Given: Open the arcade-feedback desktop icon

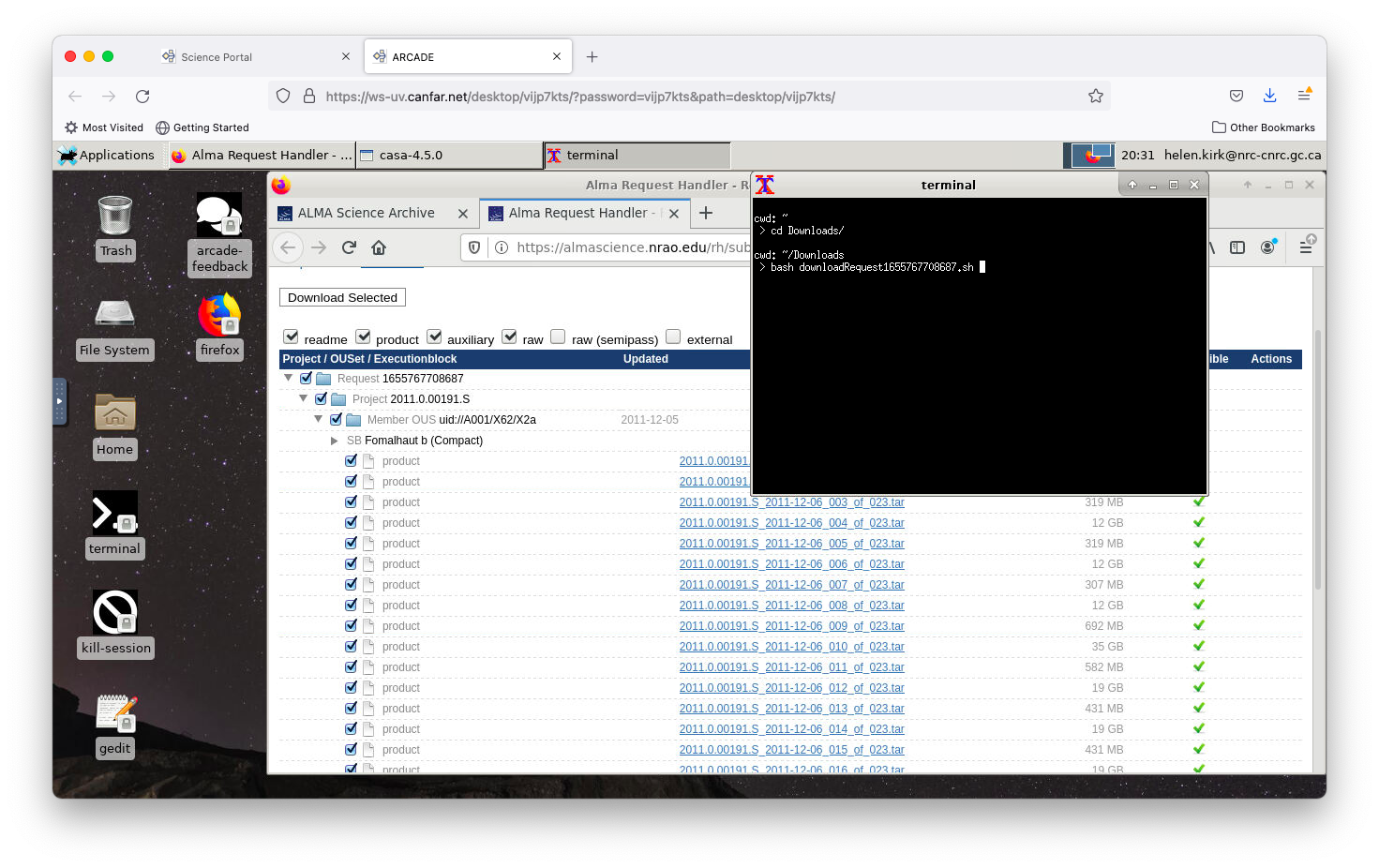Looking at the screenshot, I should (219, 234).
